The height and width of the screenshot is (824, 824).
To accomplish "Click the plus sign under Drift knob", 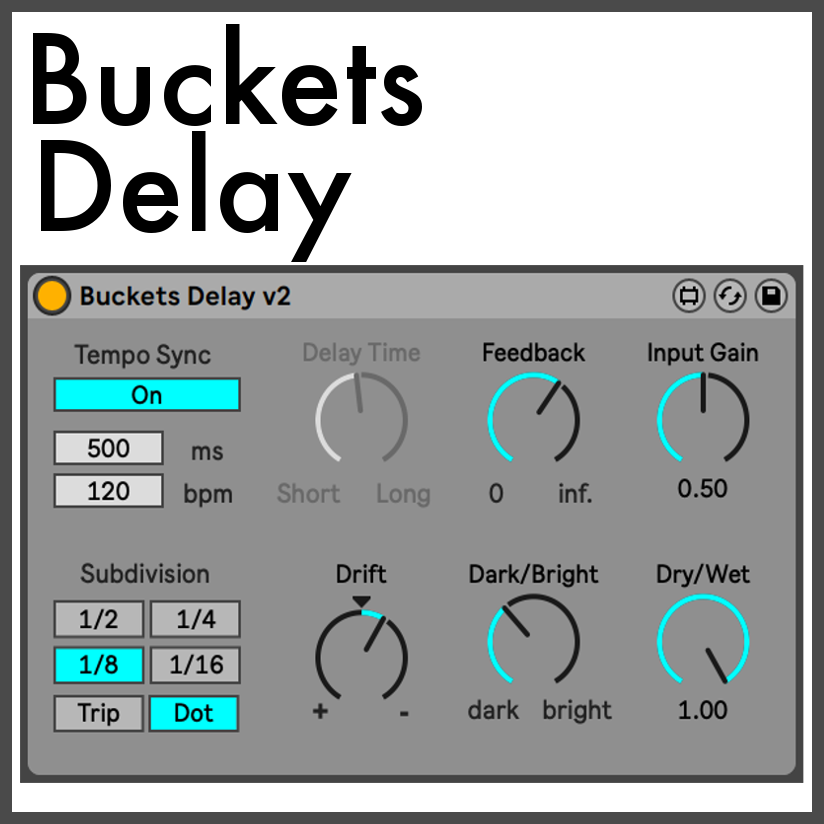I will [320, 712].
